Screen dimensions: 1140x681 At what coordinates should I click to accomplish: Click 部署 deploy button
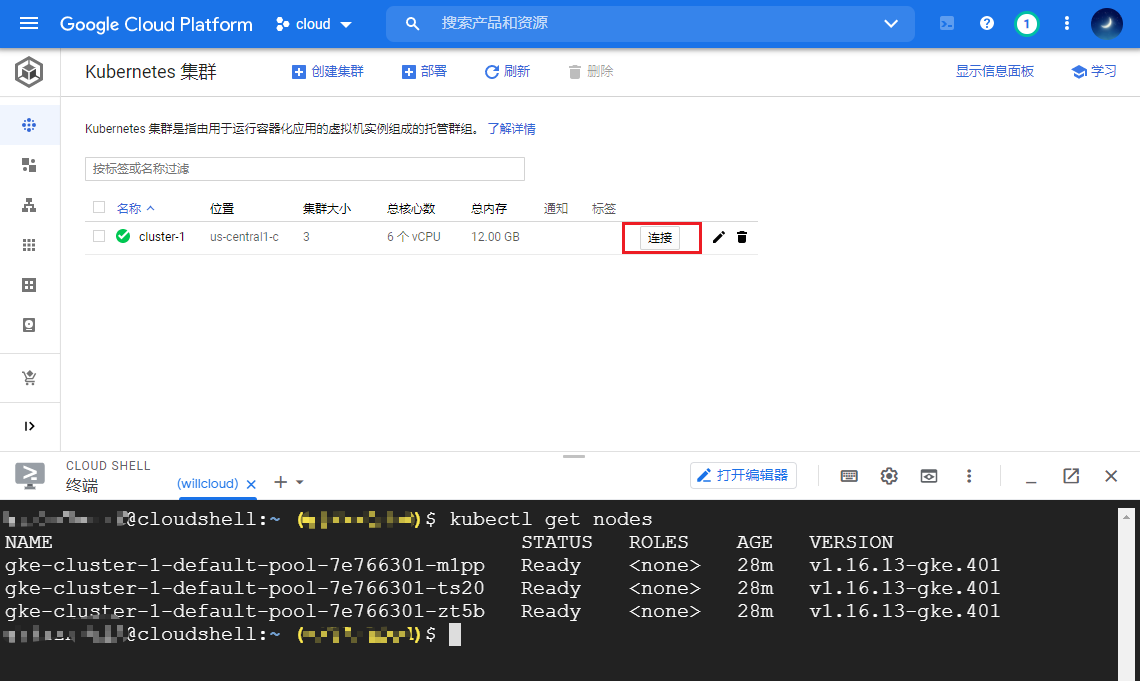[x=424, y=71]
